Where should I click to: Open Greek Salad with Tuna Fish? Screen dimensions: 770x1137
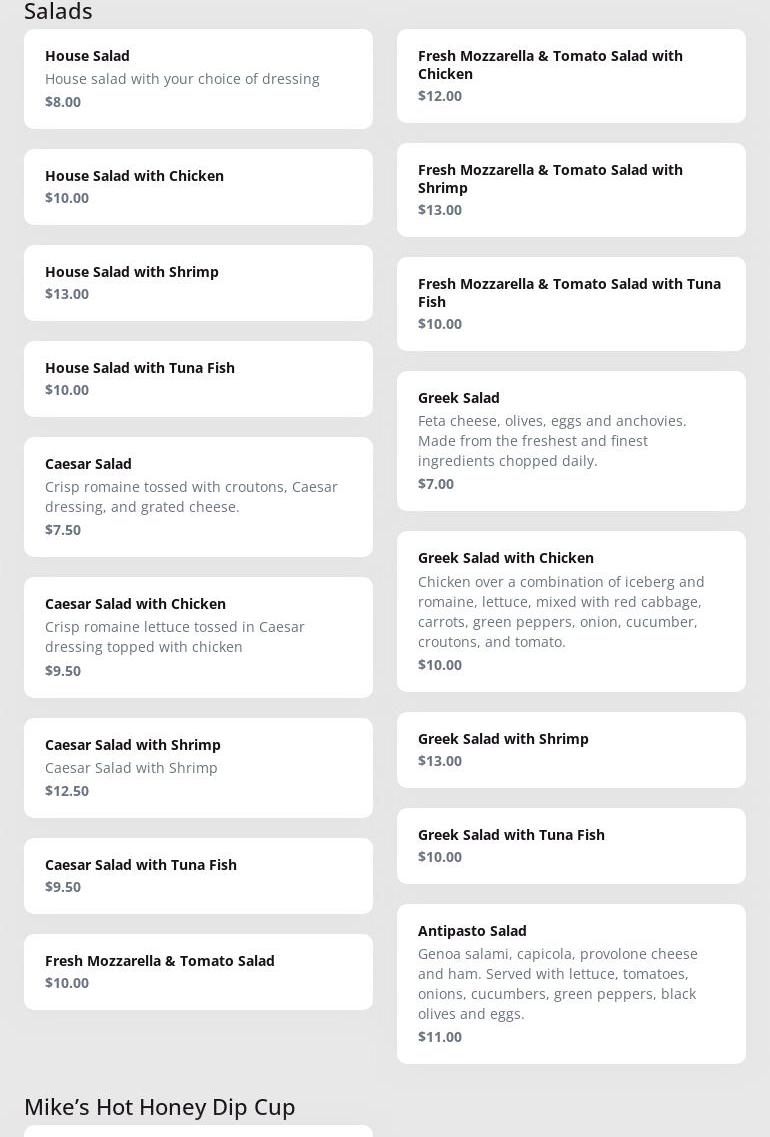[x=571, y=845]
